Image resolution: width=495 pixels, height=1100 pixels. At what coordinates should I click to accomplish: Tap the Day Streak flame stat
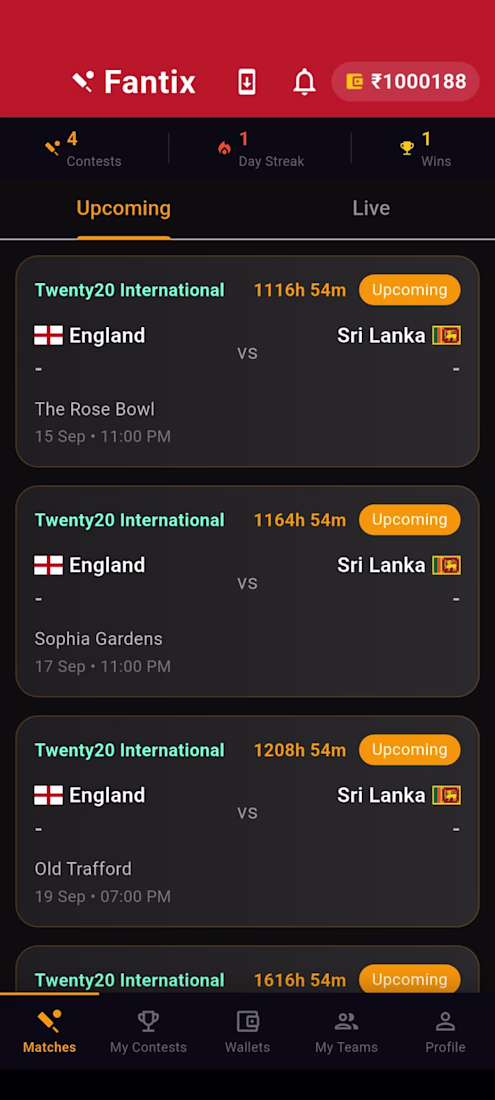click(260, 149)
